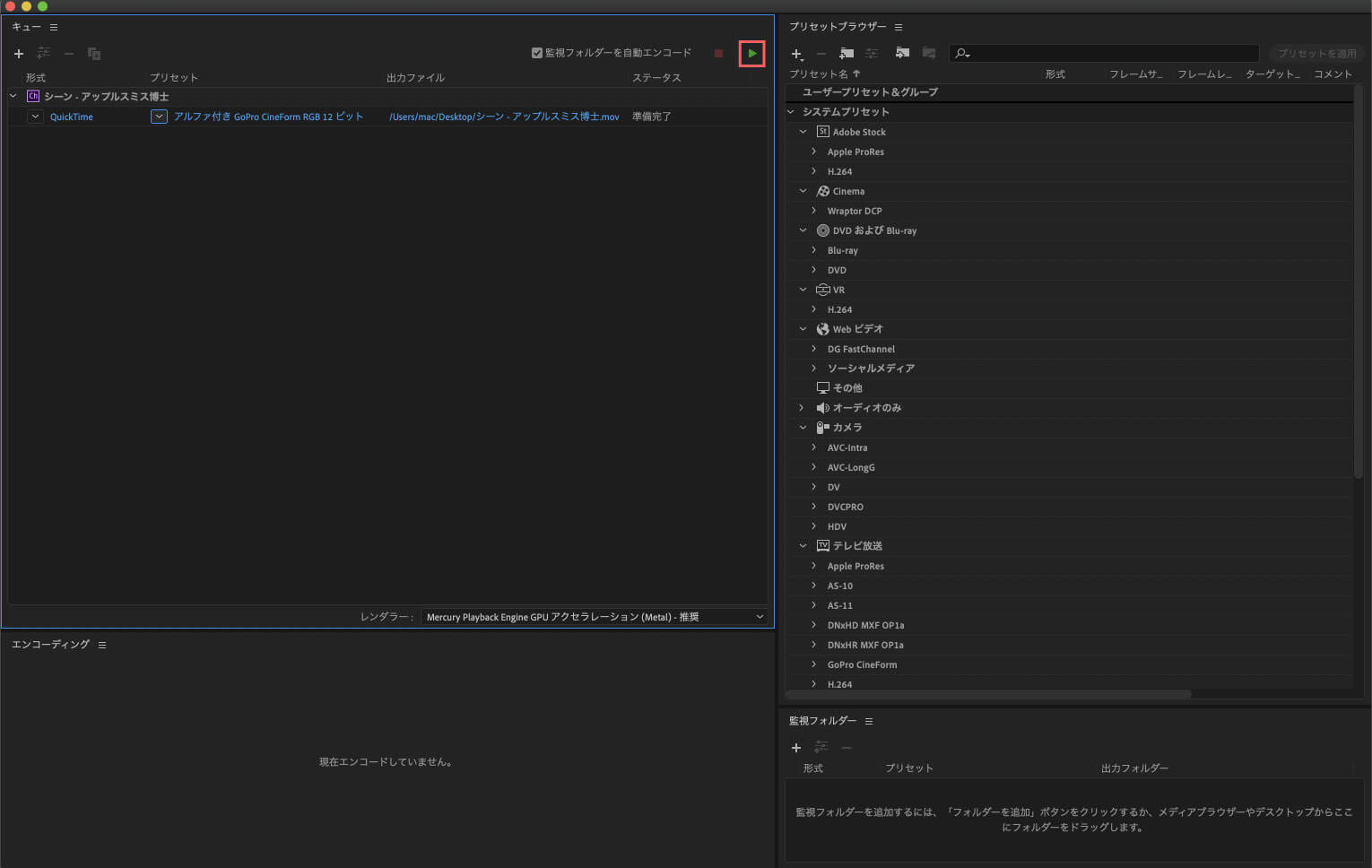The height and width of the screenshot is (868, 1372).
Task: Click the remove minus icon in the queue toolbar
Action: 68,54
